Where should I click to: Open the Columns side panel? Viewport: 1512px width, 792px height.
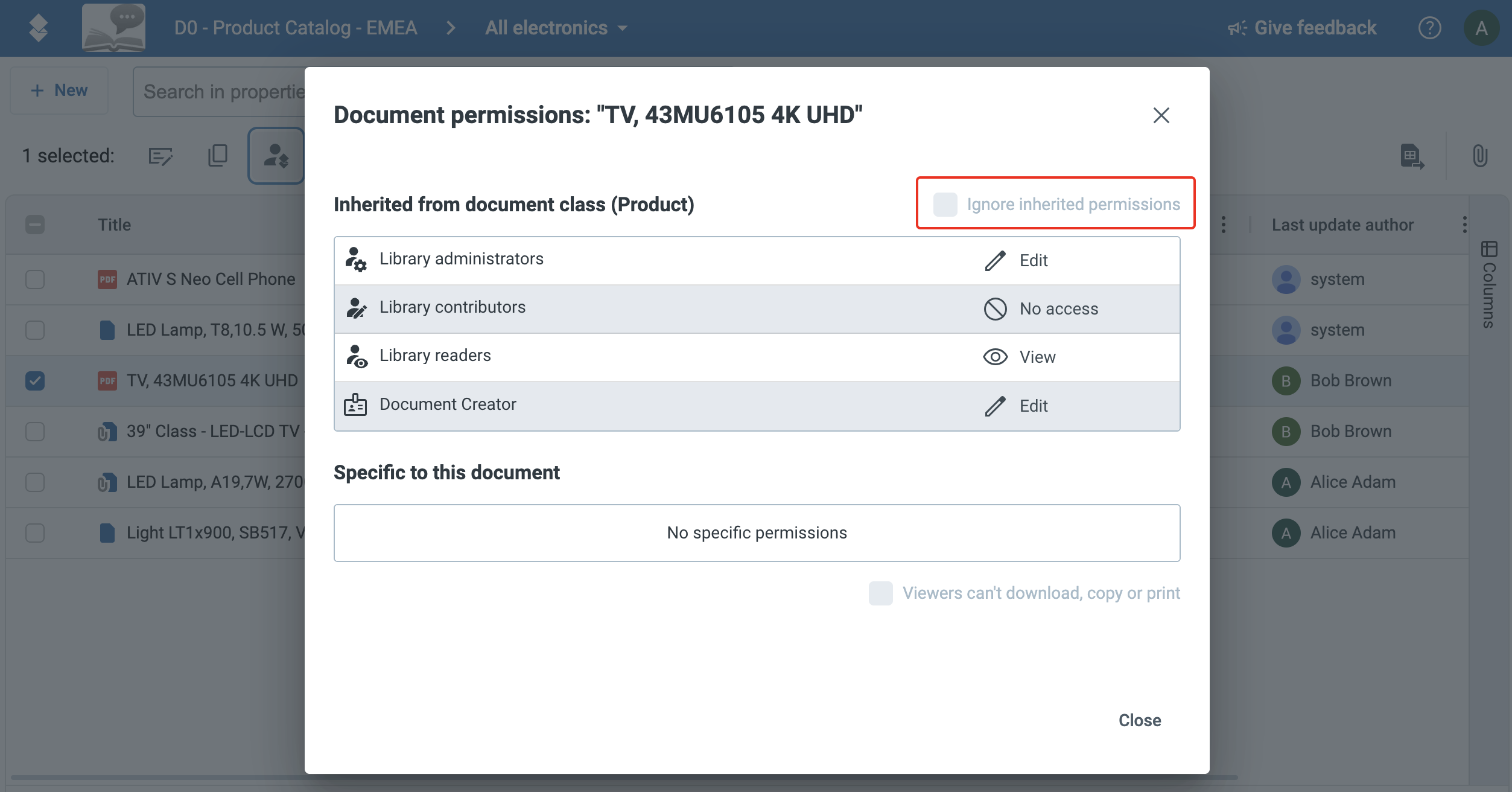[1488, 284]
